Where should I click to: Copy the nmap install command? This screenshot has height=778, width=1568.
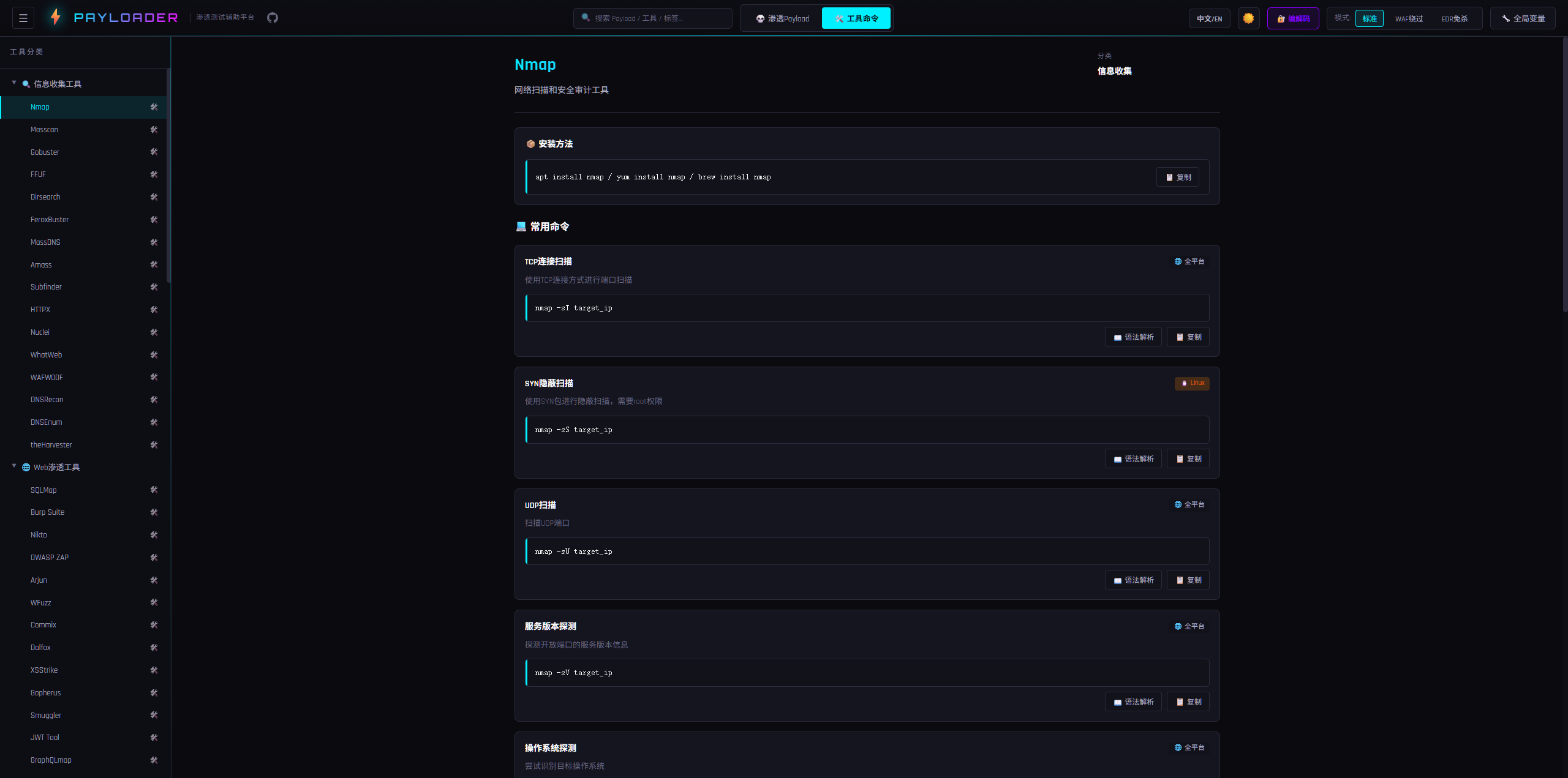(x=1178, y=178)
